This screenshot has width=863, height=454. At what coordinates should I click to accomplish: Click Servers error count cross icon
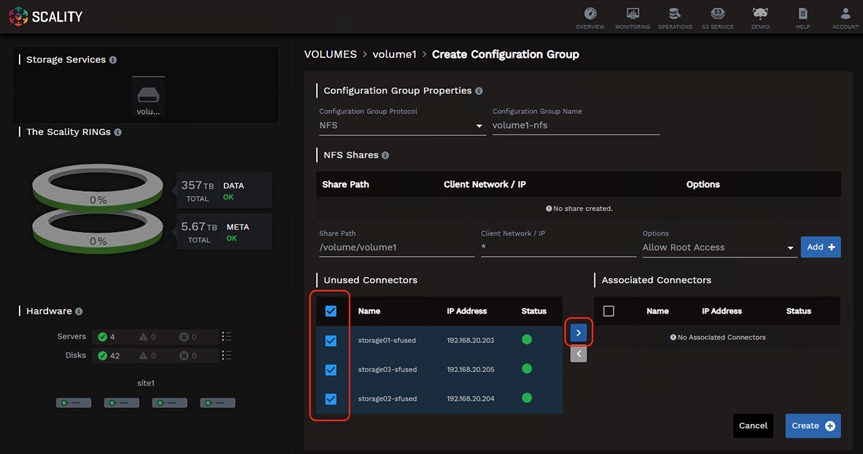pyautogui.click(x=184, y=337)
